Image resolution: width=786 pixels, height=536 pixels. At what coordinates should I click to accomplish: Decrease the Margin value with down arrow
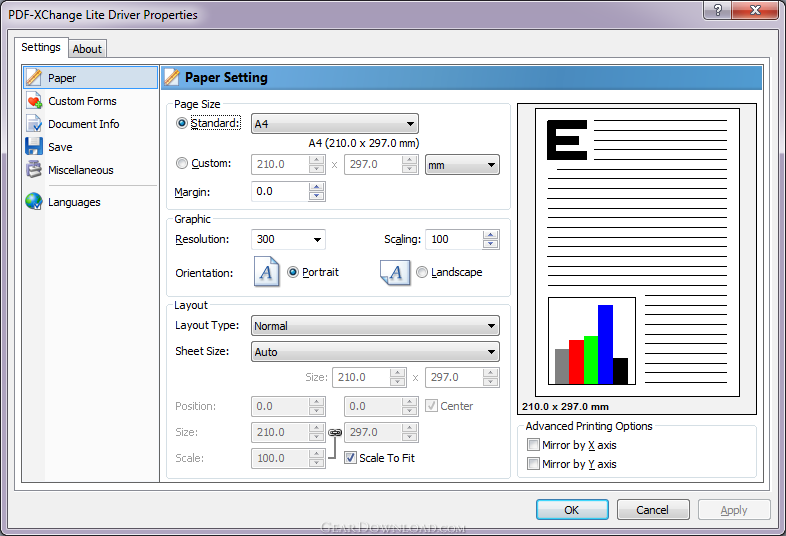coord(316,196)
